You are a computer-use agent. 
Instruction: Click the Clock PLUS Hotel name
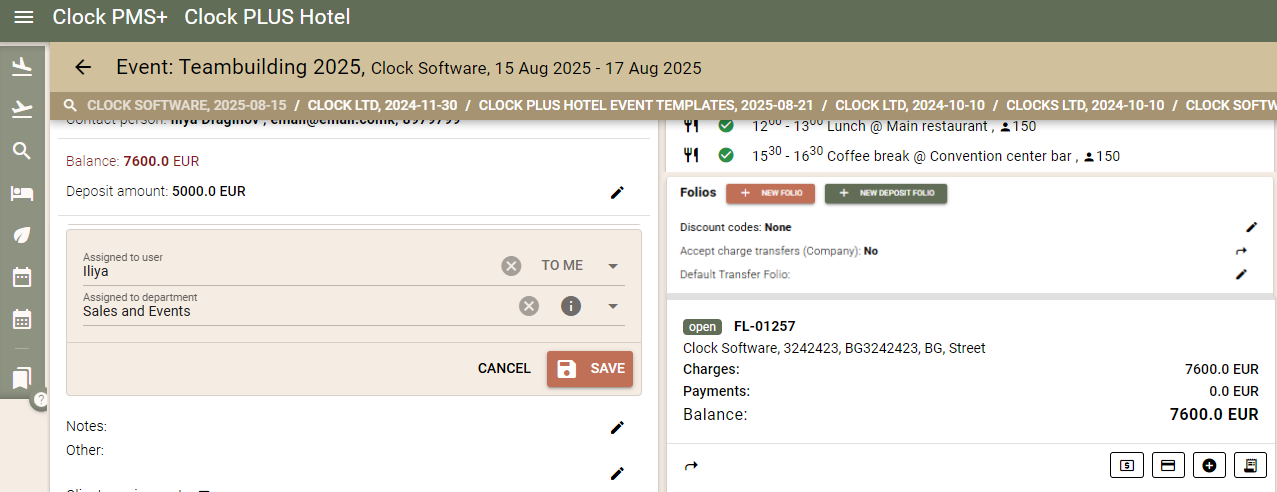pyautogui.click(x=268, y=17)
